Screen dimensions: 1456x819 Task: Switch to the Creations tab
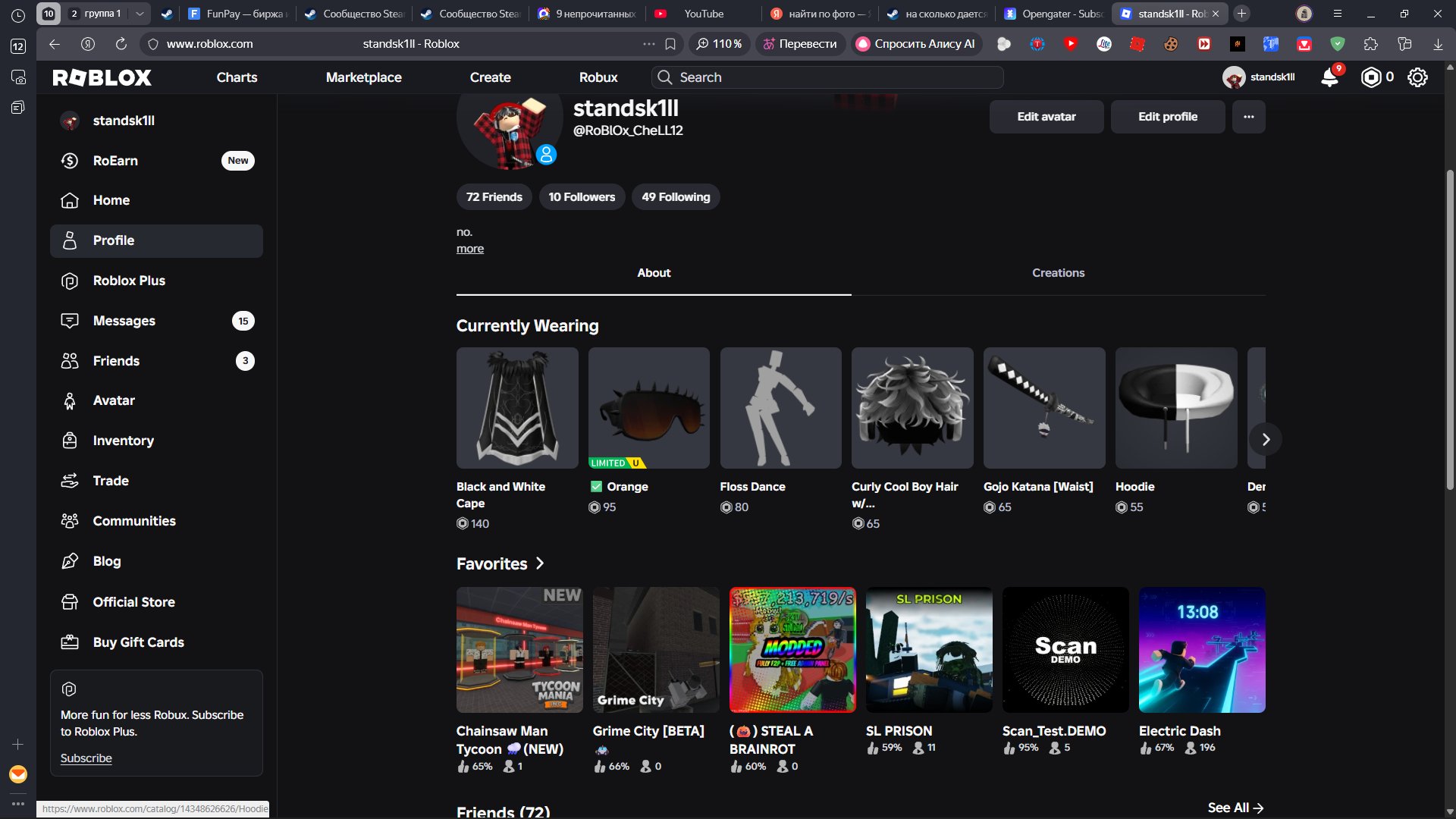[x=1059, y=273]
